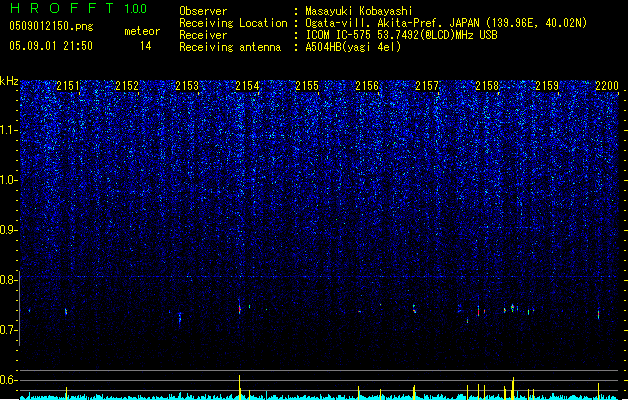Click the HROFFT 1.0.0 title text

[78, 8]
